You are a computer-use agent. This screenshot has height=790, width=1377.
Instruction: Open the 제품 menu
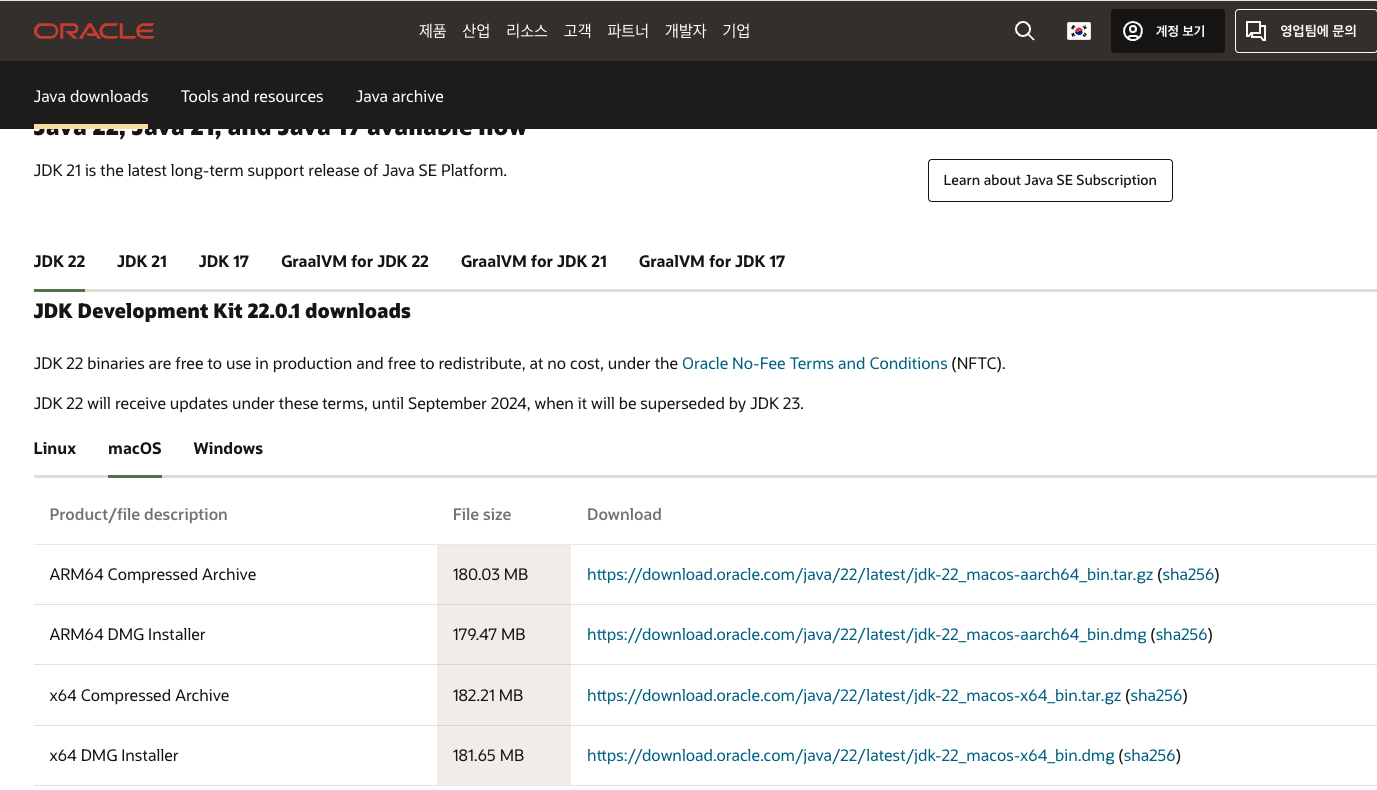[432, 31]
